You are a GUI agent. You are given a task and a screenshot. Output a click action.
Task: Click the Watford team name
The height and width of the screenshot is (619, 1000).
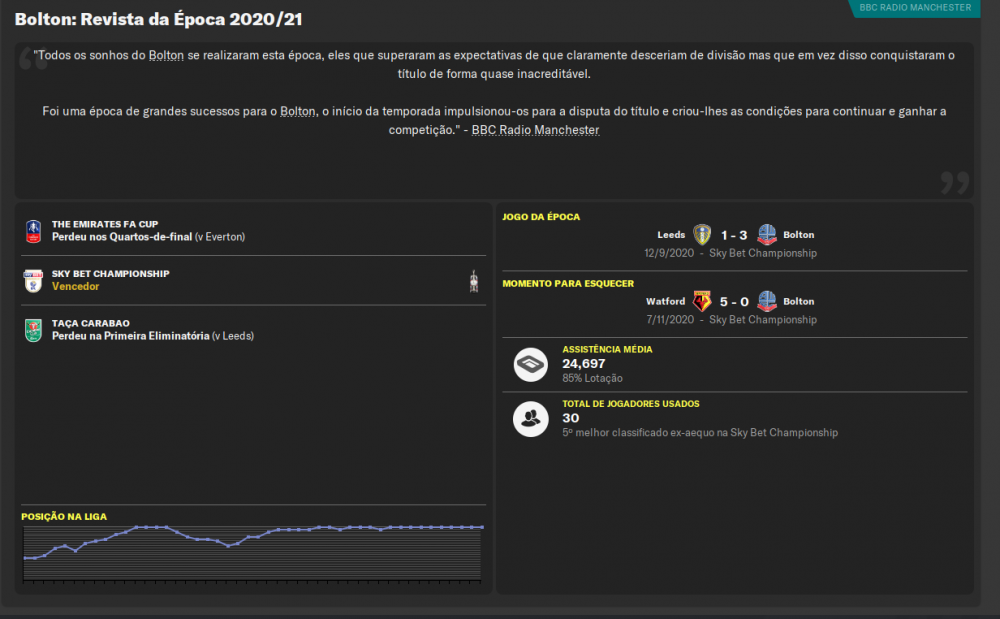click(665, 301)
